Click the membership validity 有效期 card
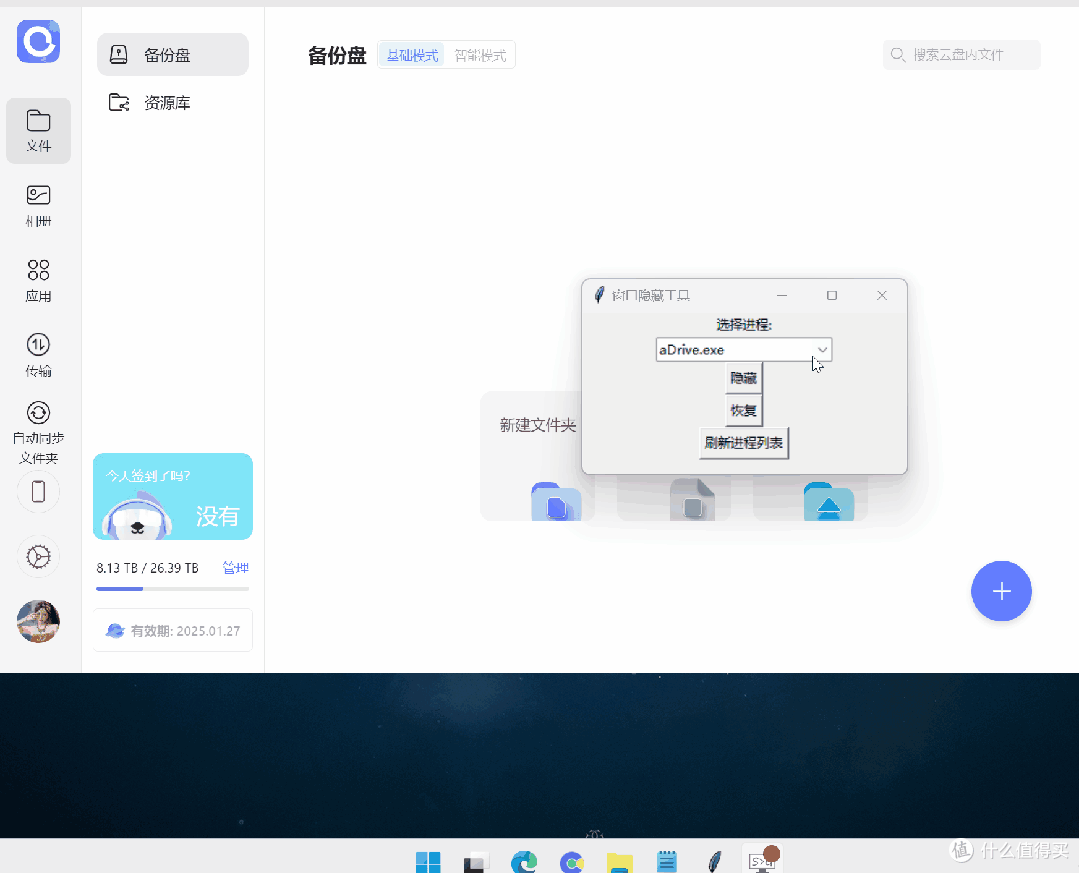This screenshot has height=873, width=1079. pos(173,630)
